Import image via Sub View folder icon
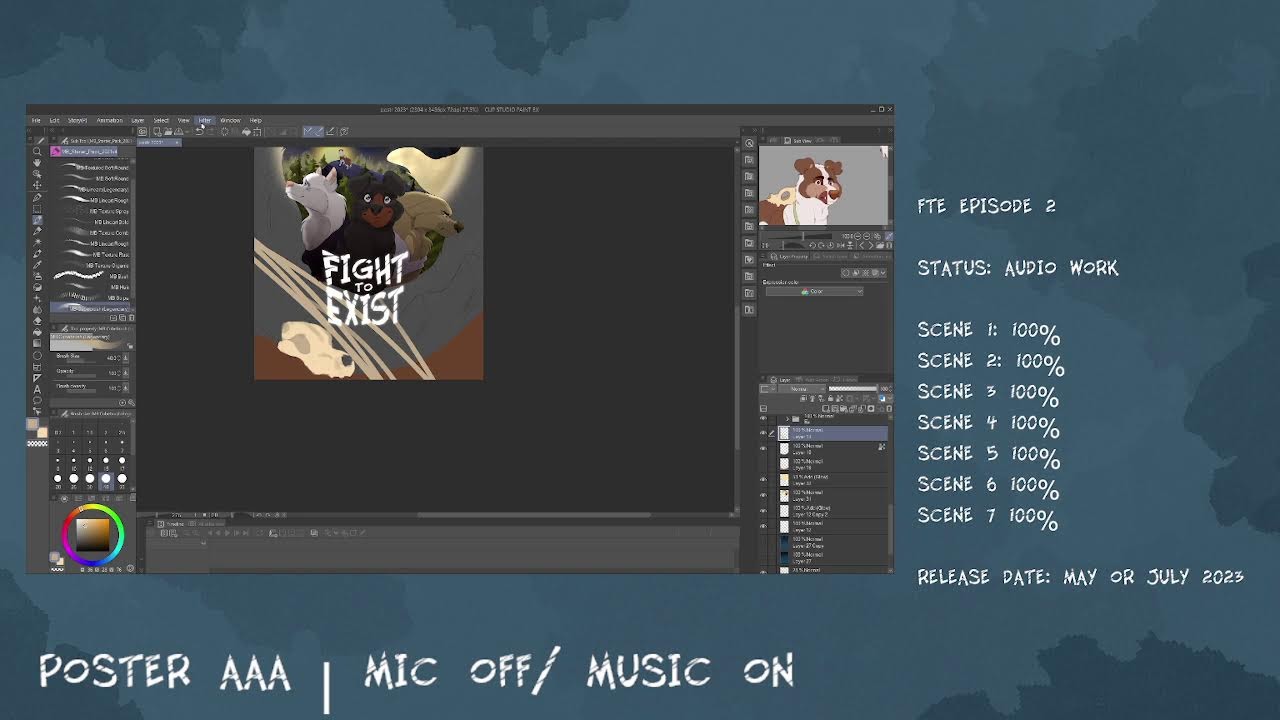This screenshot has height=720, width=1280. (x=880, y=245)
